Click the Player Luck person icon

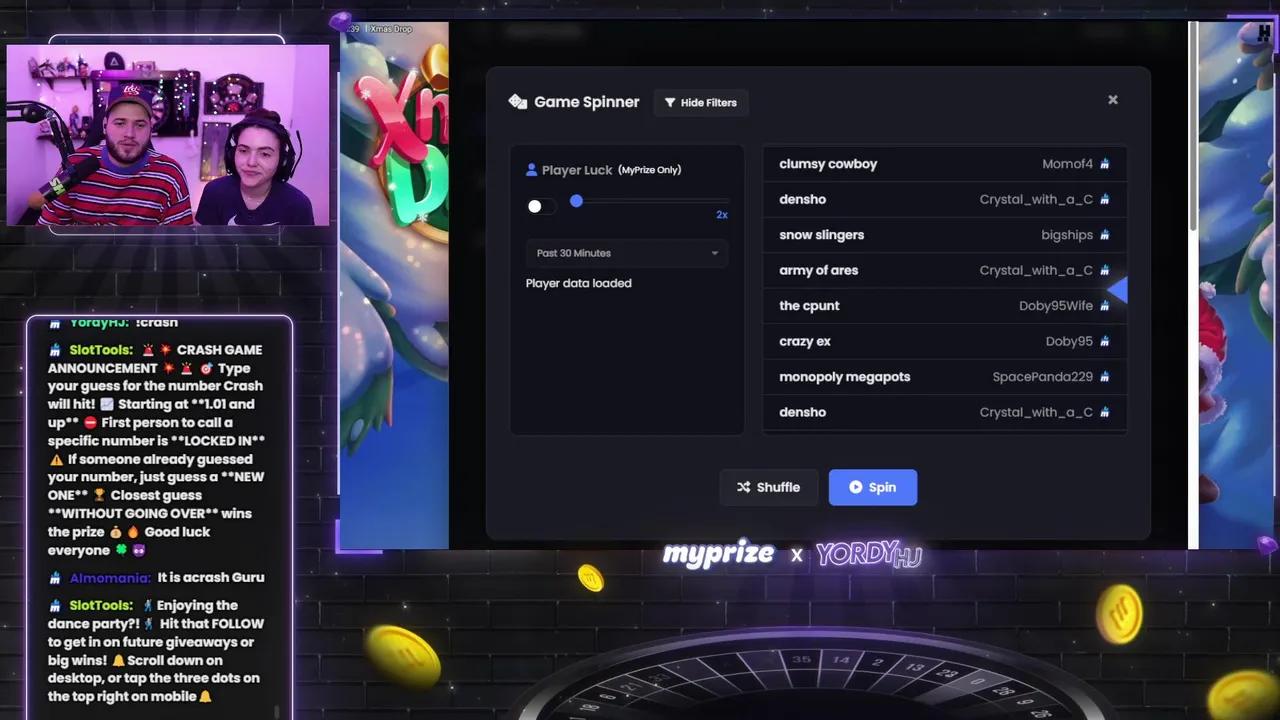(x=532, y=170)
